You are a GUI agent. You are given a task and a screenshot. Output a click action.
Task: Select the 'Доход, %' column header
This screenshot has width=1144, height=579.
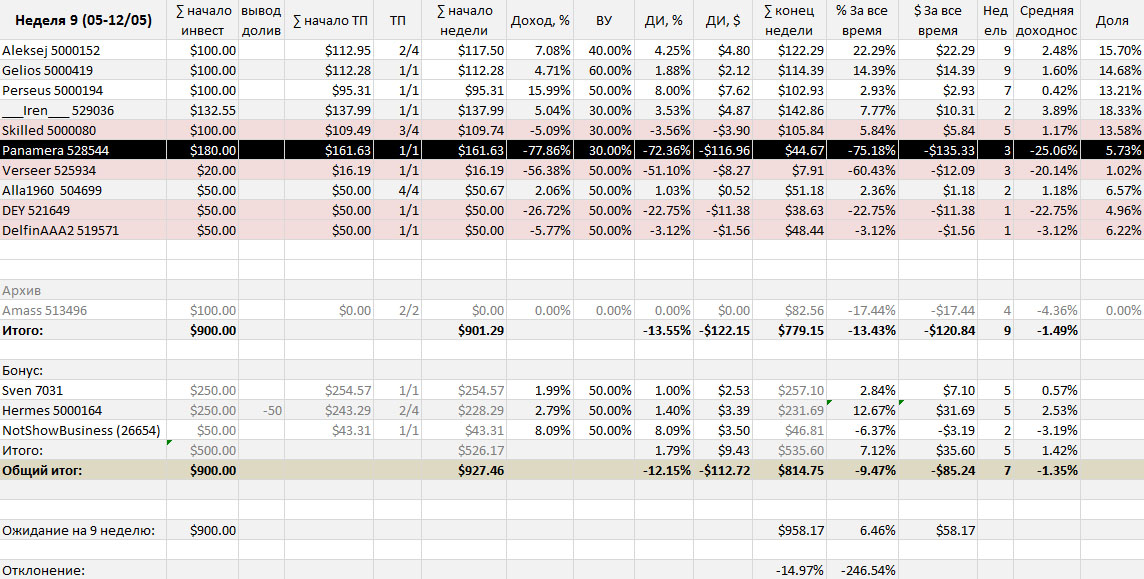(x=540, y=20)
